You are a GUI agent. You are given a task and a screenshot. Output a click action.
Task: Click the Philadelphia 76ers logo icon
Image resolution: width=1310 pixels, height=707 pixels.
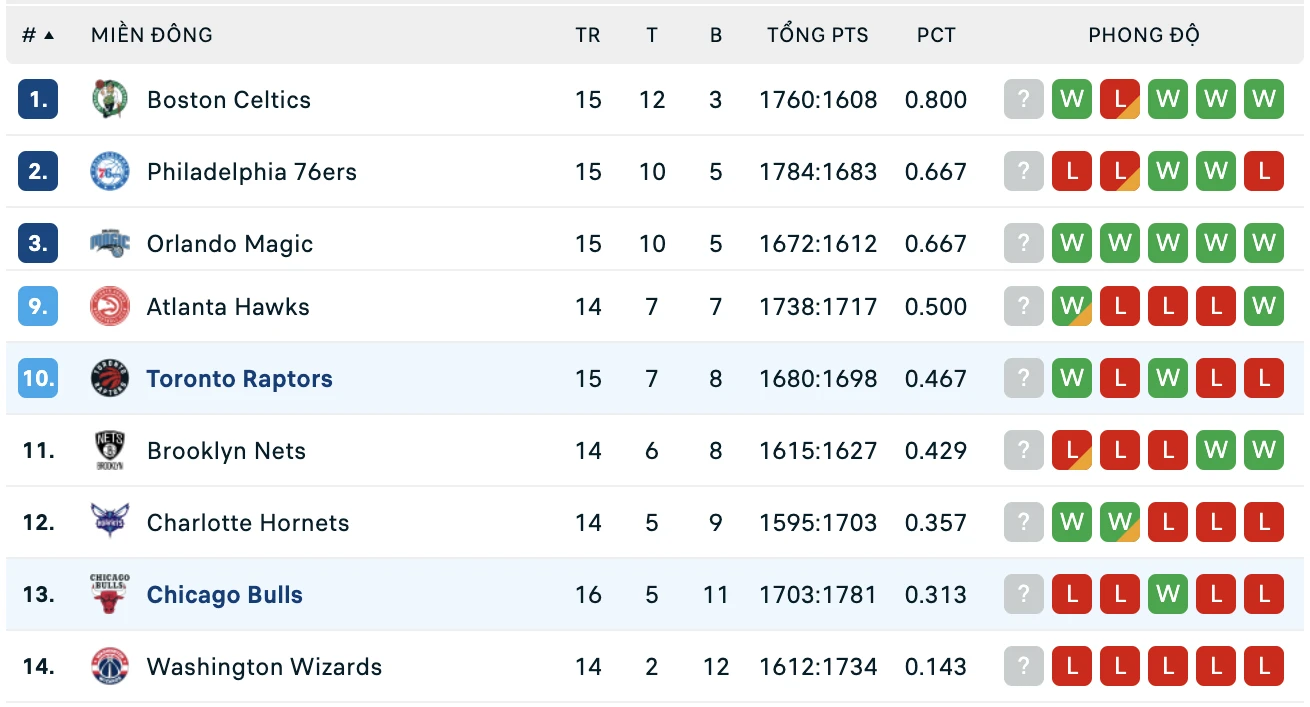109,172
